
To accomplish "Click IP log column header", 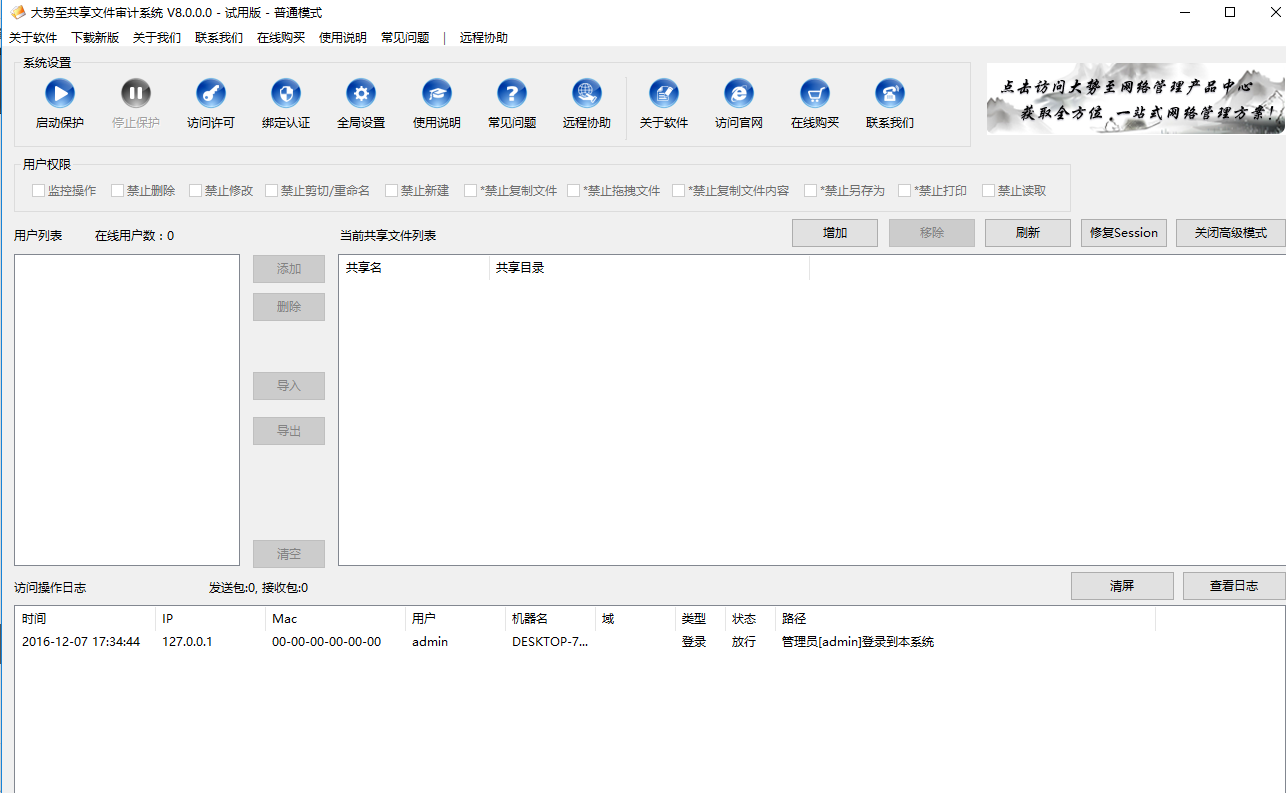I will (x=210, y=619).
